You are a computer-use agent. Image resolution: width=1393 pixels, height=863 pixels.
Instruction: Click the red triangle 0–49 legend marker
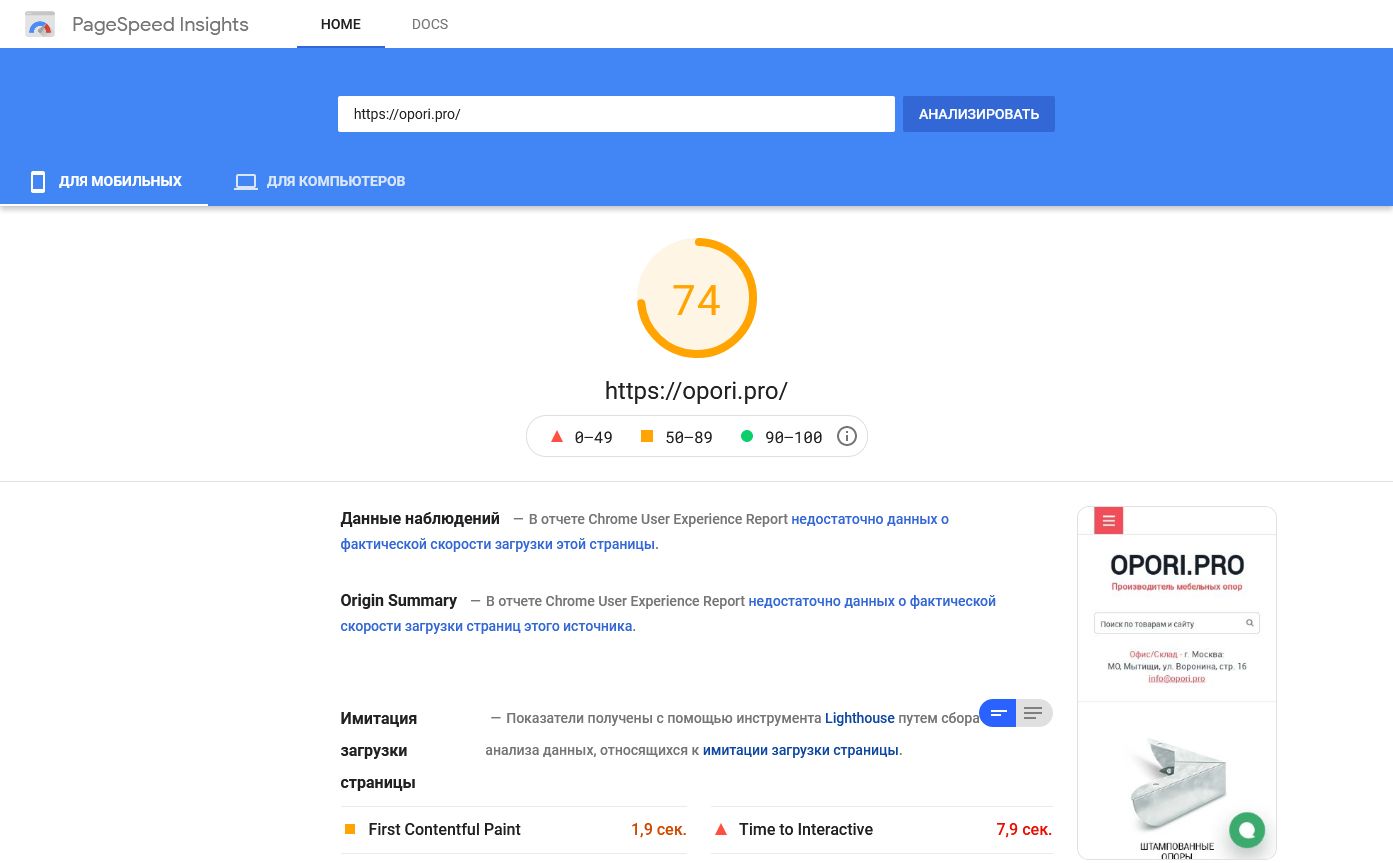coord(557,436)
